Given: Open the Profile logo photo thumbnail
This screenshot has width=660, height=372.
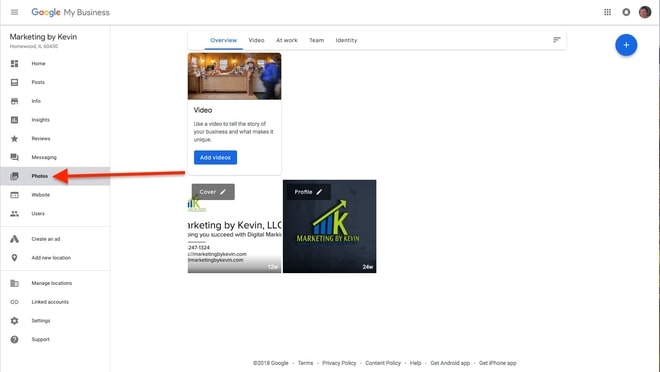Looking at the screenshot, I should click(330, 226).
